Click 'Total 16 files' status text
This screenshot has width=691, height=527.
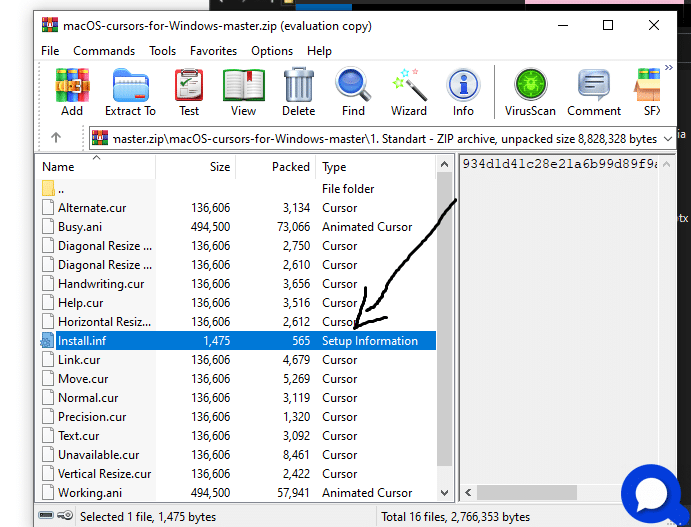pos(455,516)
